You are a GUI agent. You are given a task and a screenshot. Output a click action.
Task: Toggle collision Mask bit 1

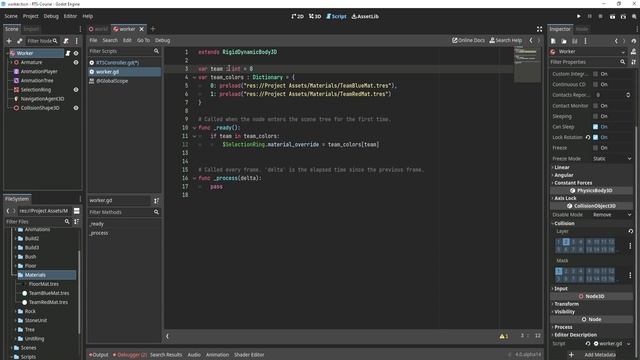pos(559,271)
